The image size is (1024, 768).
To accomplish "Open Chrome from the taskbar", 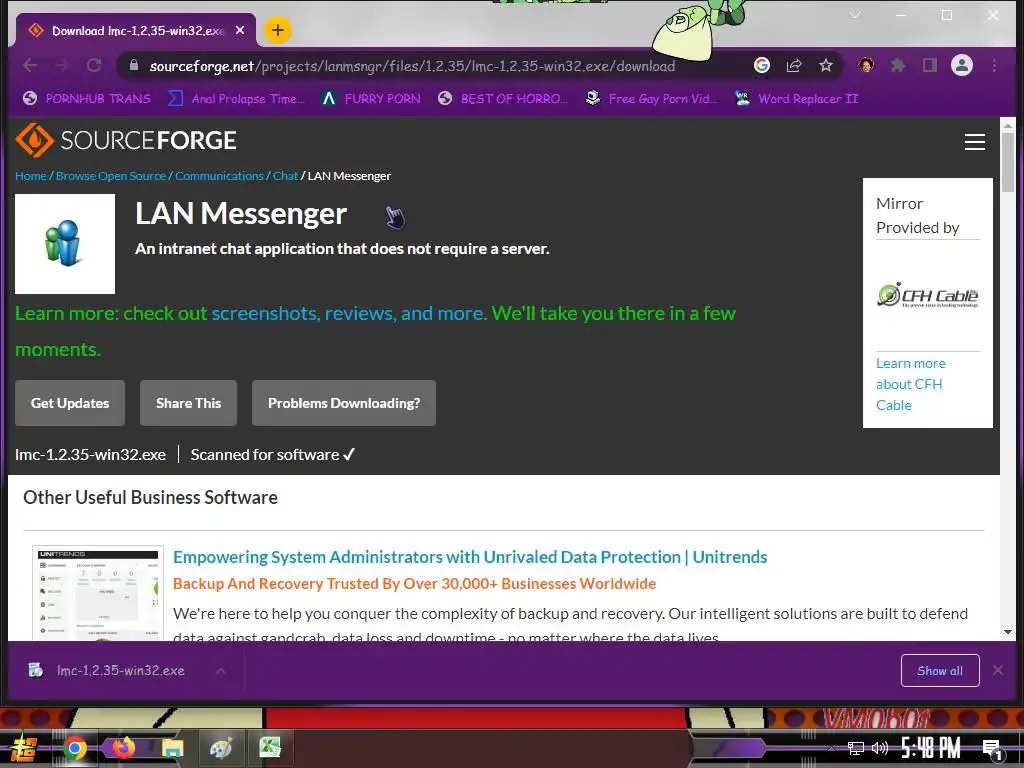I will point(74,748).
